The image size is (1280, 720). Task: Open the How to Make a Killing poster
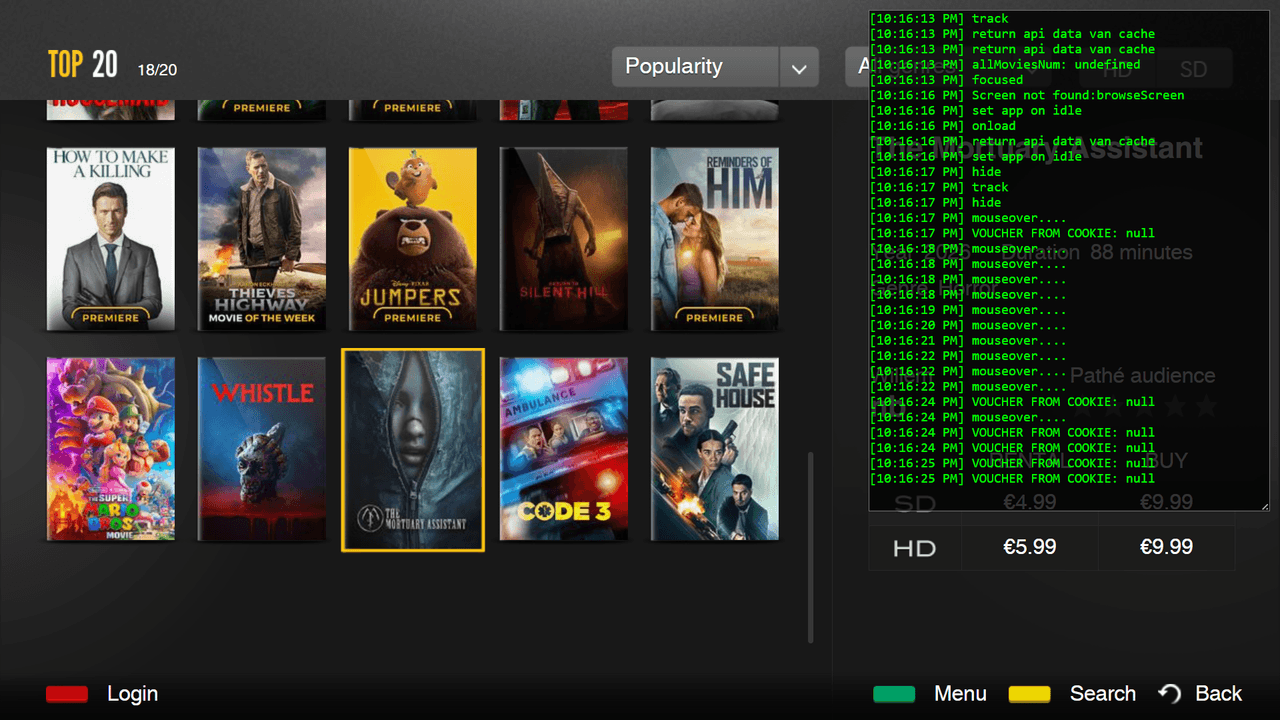click(111, 239)
